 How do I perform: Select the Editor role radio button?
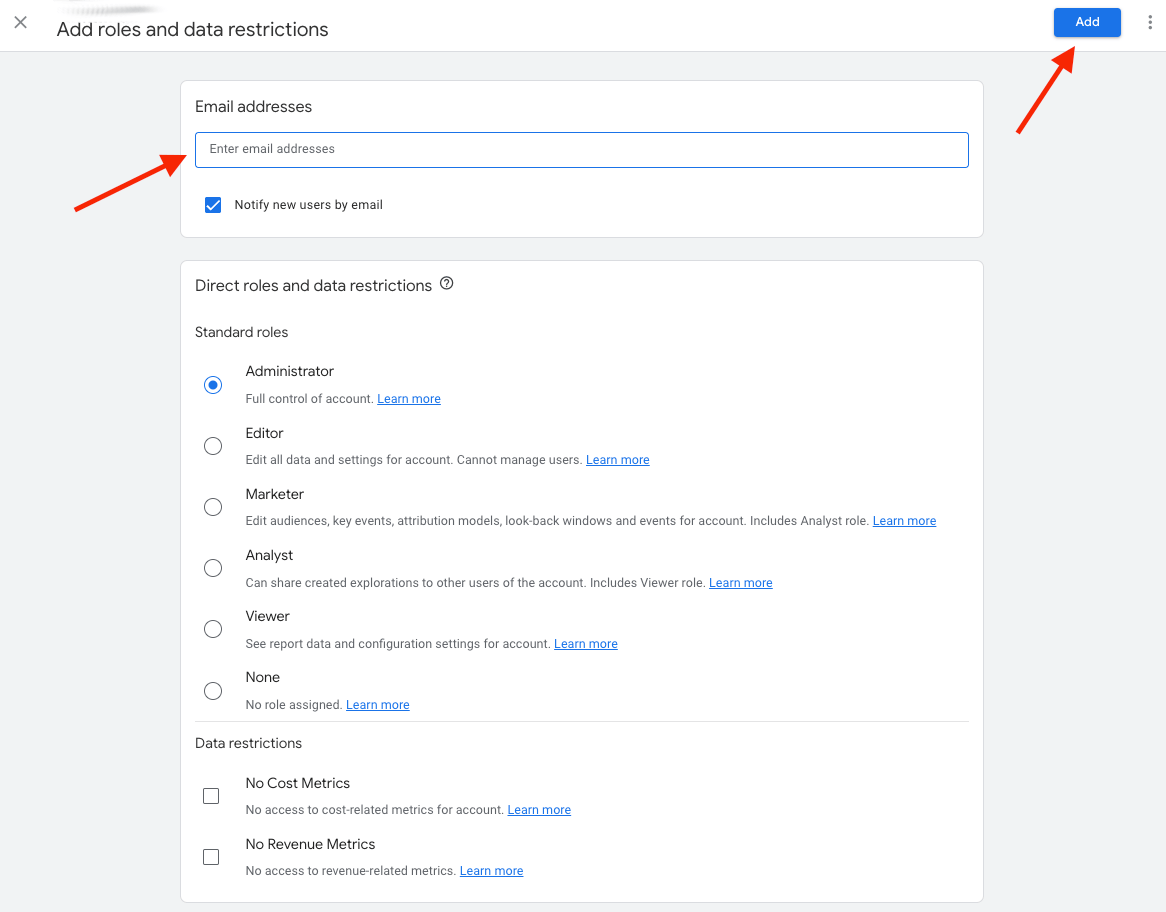213,446
